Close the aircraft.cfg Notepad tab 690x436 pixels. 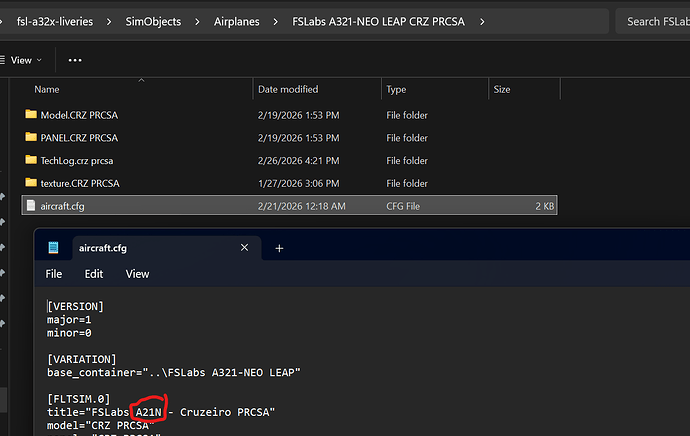pyautogui.click(x=244, y=248)
